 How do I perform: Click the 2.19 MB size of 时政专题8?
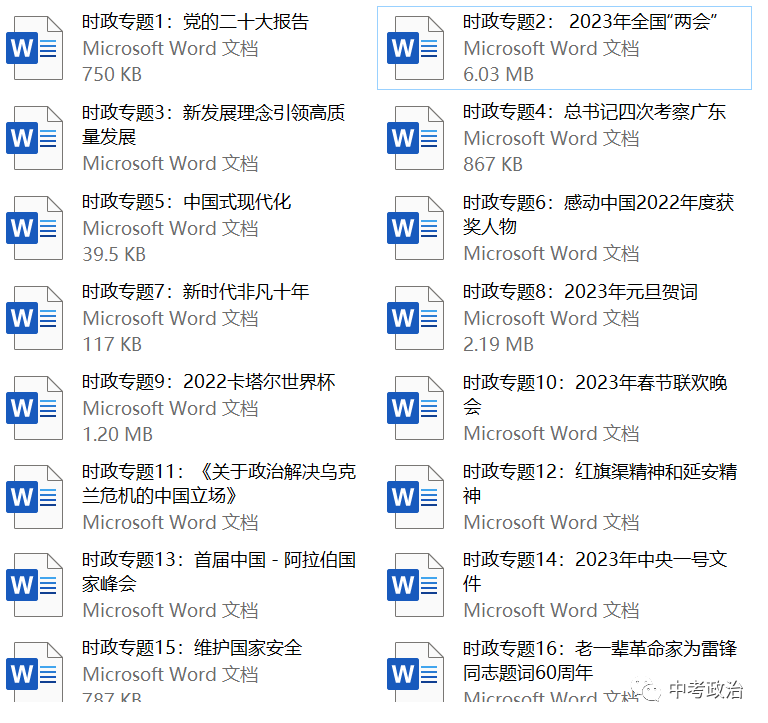click(499, 344)
